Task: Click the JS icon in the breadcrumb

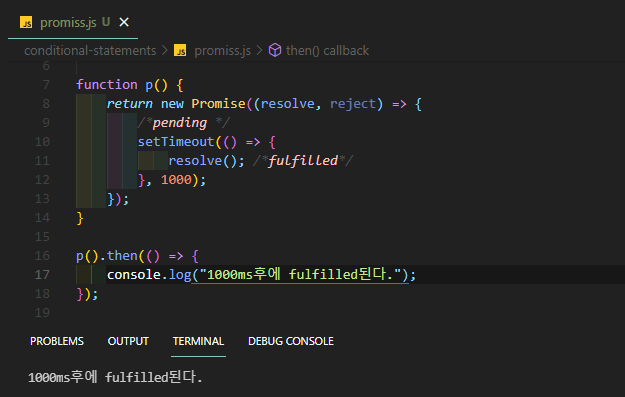Action: tap(180, 51)
